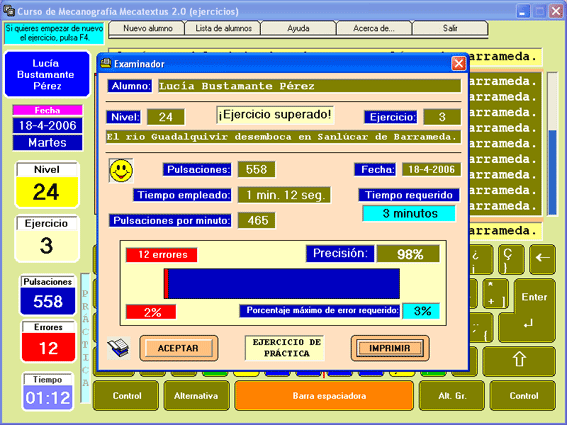Click the F4 restart hint box
The height and width of the screenshot is (425, 567).
[54, 33]
